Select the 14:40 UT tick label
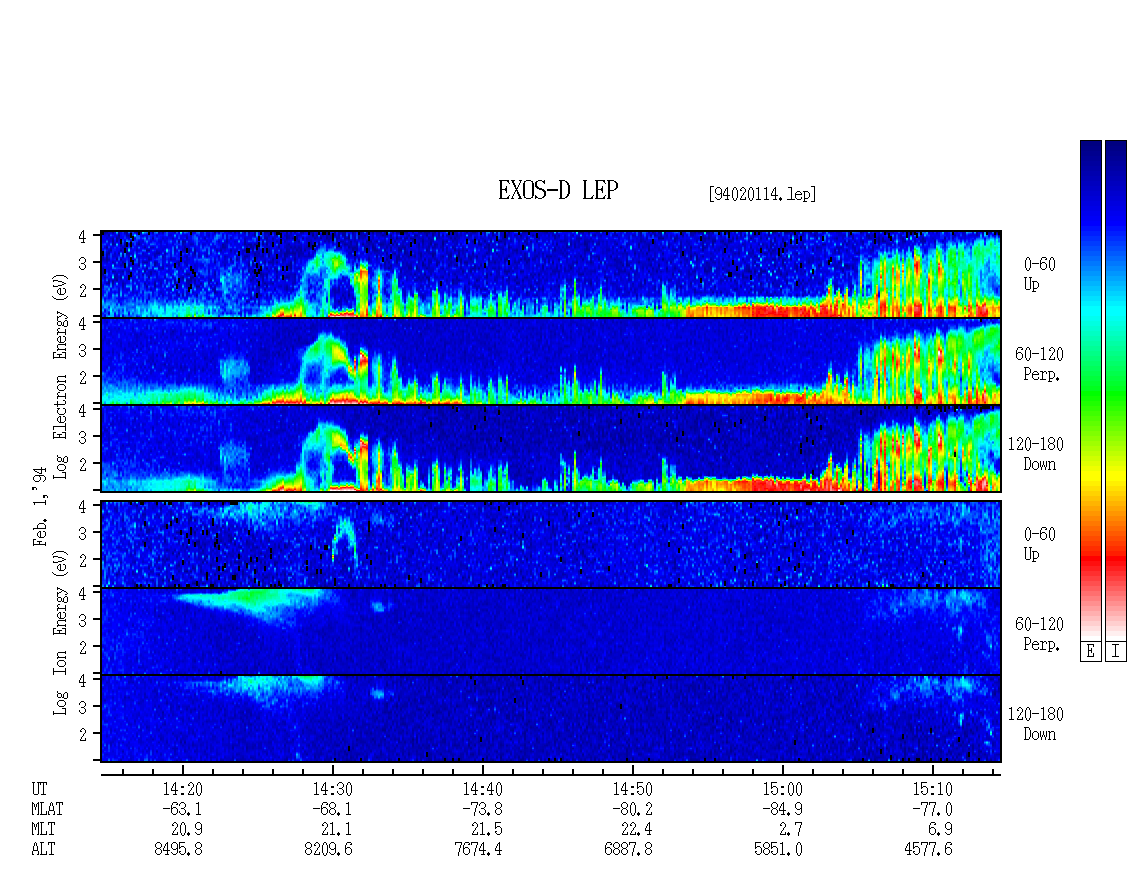The width and height of the screenshot is (1130, 875). [482, 789]
